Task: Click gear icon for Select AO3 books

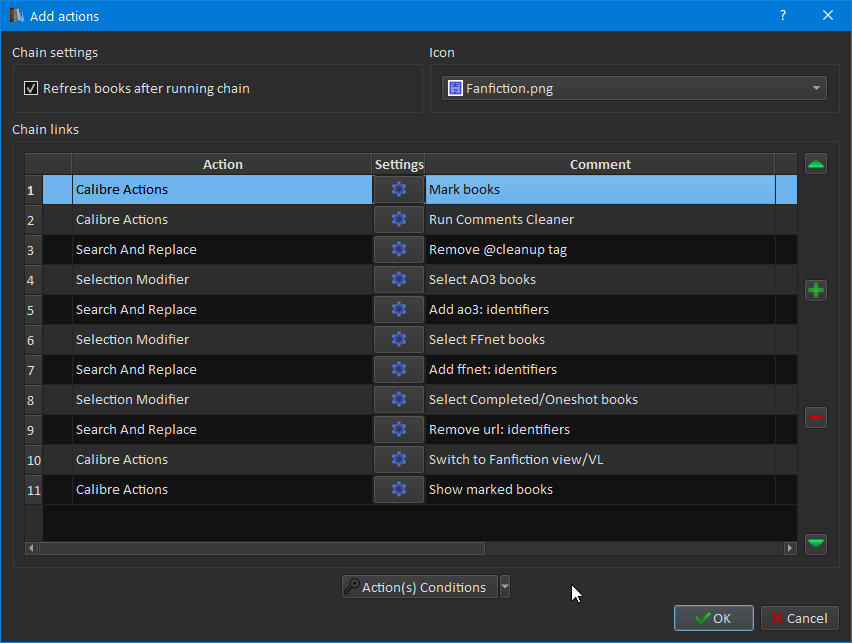Action: coord(399,280)
